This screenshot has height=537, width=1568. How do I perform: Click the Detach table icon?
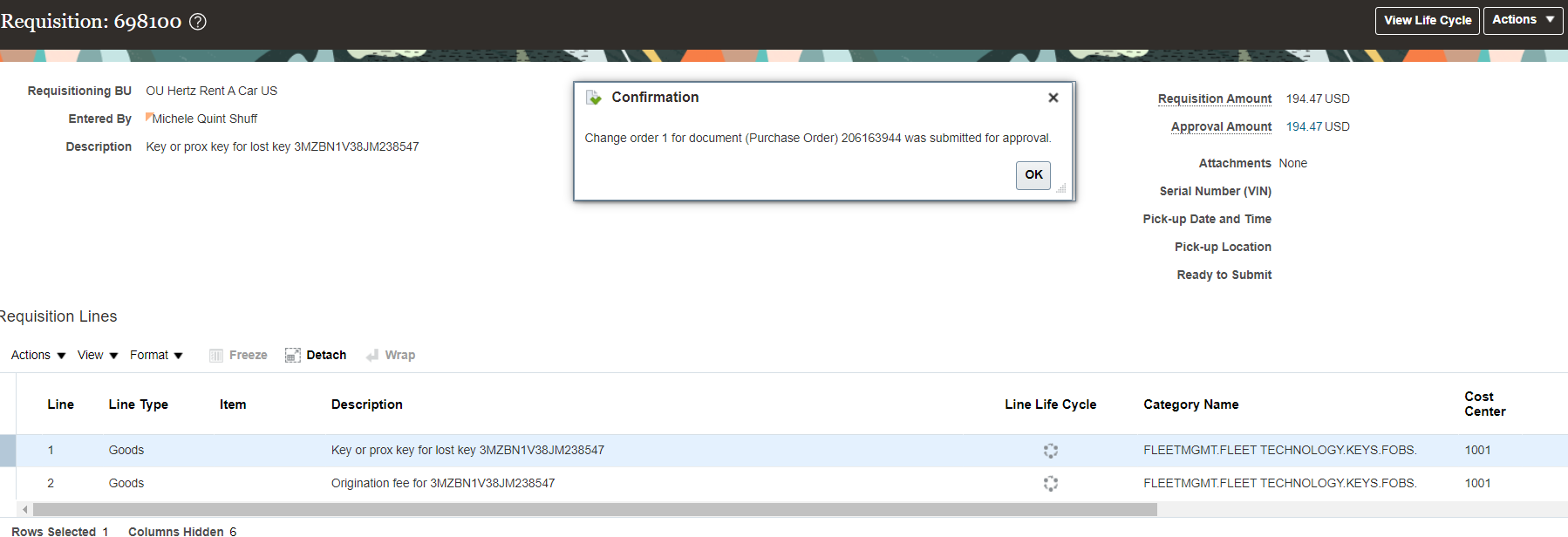[x=293, y=356]
